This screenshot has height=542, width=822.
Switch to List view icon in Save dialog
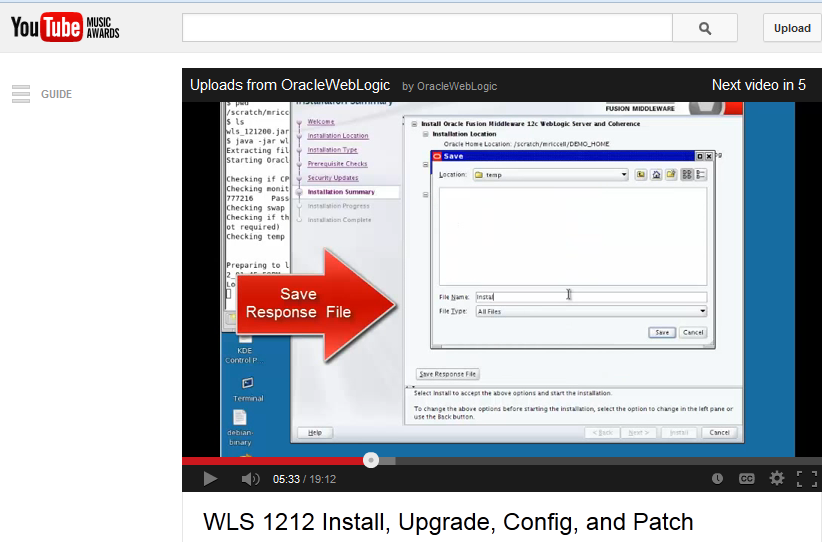(686, 175)
